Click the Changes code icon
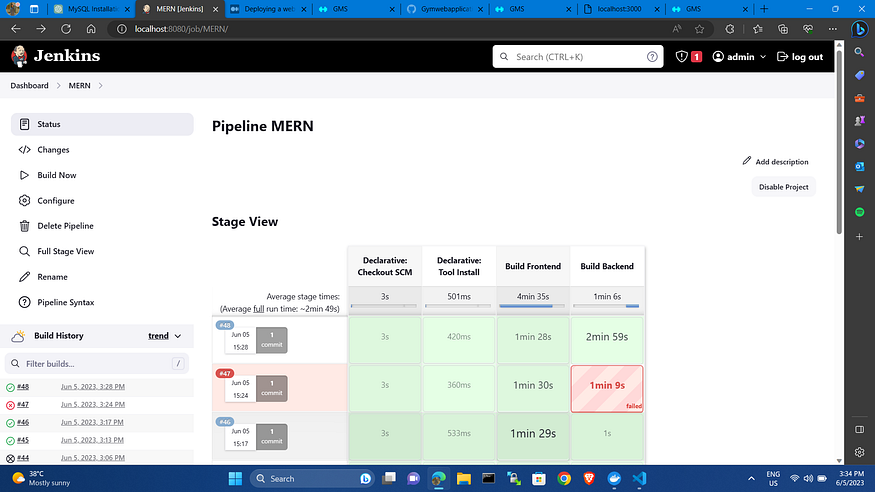875x492 pixels. (x=24, y=149)
